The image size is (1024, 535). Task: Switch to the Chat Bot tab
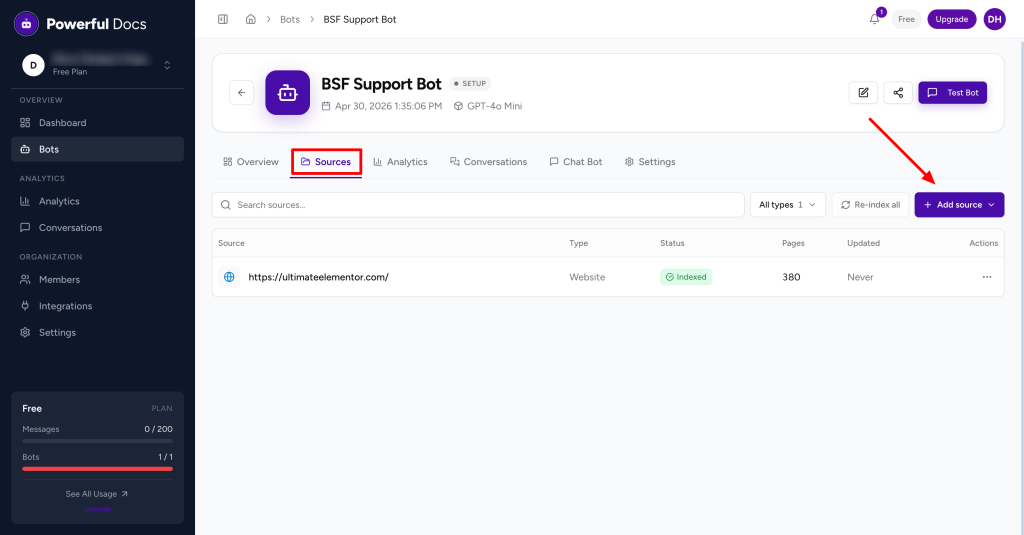[576, 162]
